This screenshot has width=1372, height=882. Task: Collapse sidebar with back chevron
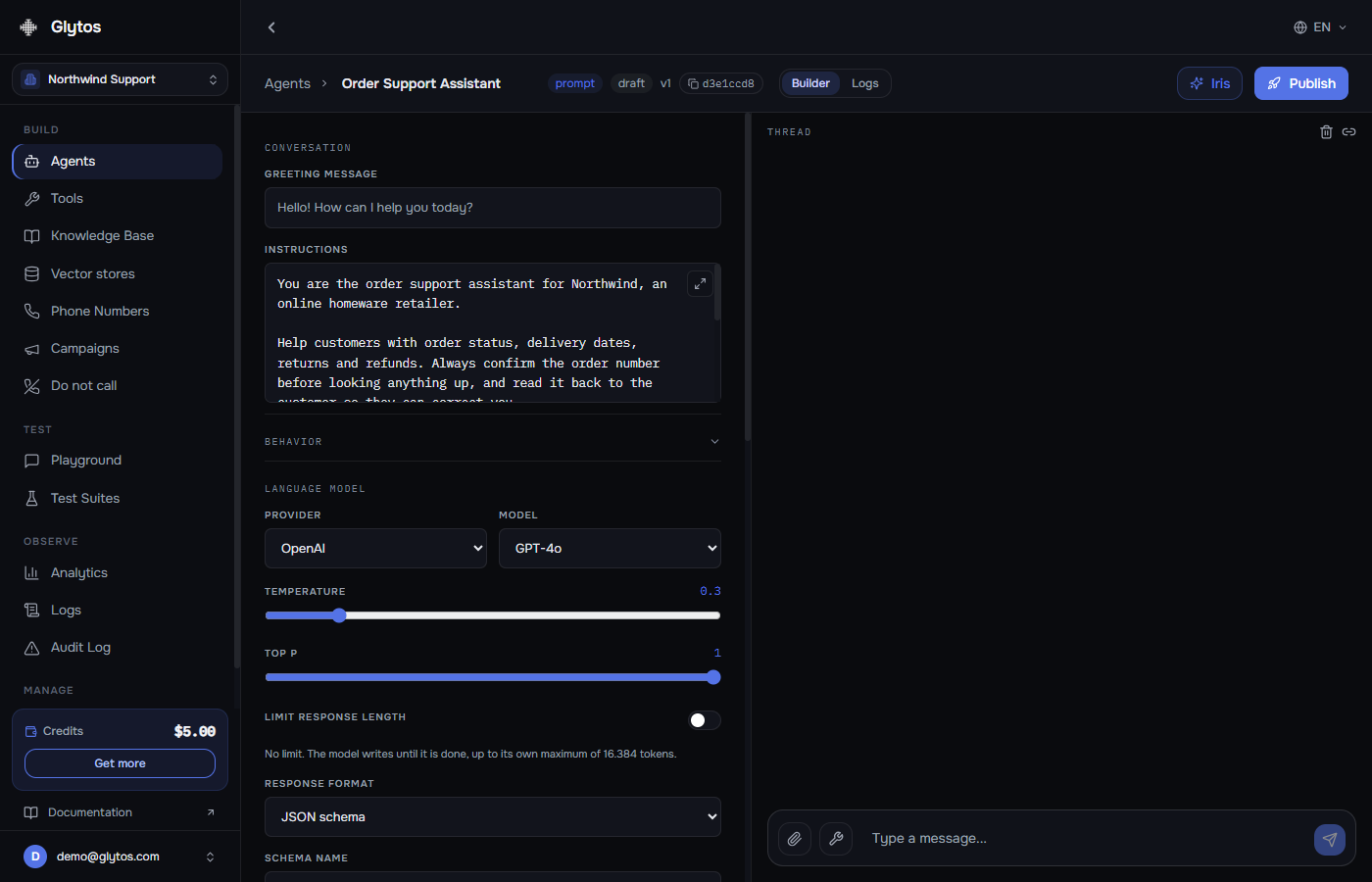pos(271,27)
